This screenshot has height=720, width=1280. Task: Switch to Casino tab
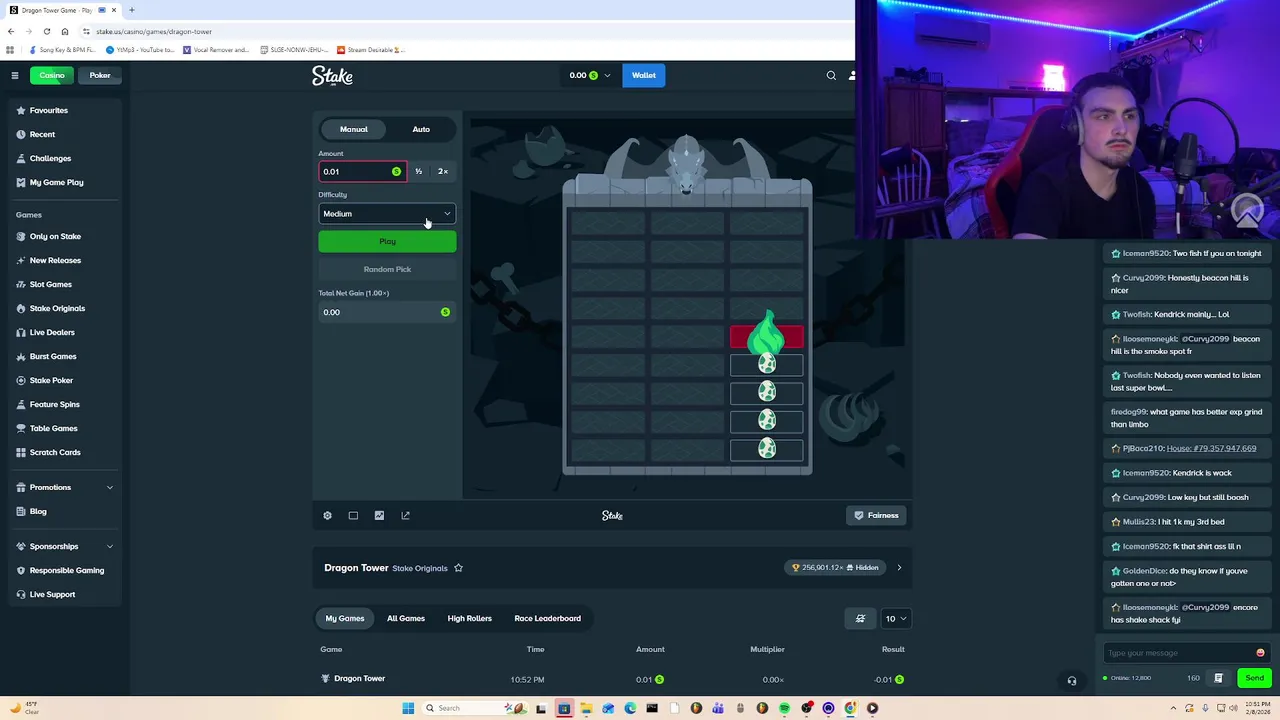(52, 75)
